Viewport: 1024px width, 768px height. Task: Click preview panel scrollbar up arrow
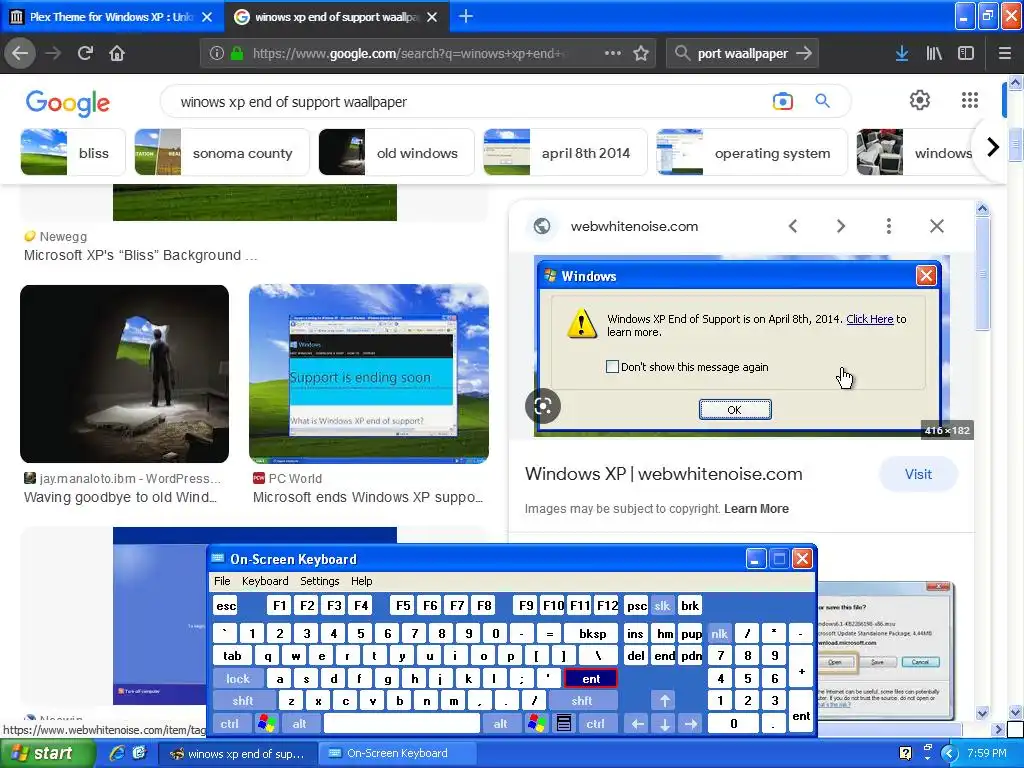tap(983, 209)
